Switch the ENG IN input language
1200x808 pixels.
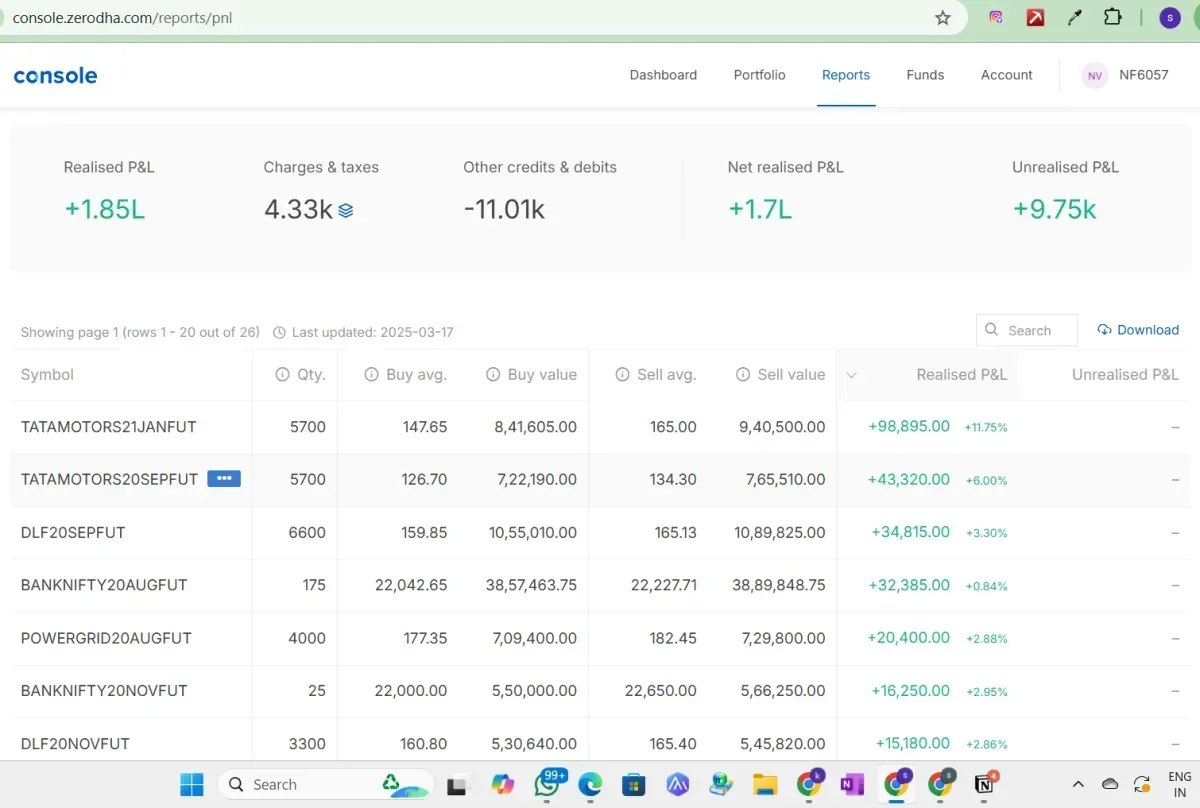pyautogui.click(x=1180, y=784)
